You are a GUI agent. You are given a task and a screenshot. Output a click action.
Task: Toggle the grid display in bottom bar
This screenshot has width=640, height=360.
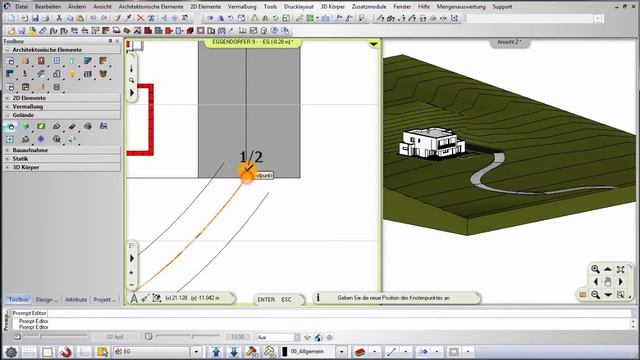(x=29, y=351)
